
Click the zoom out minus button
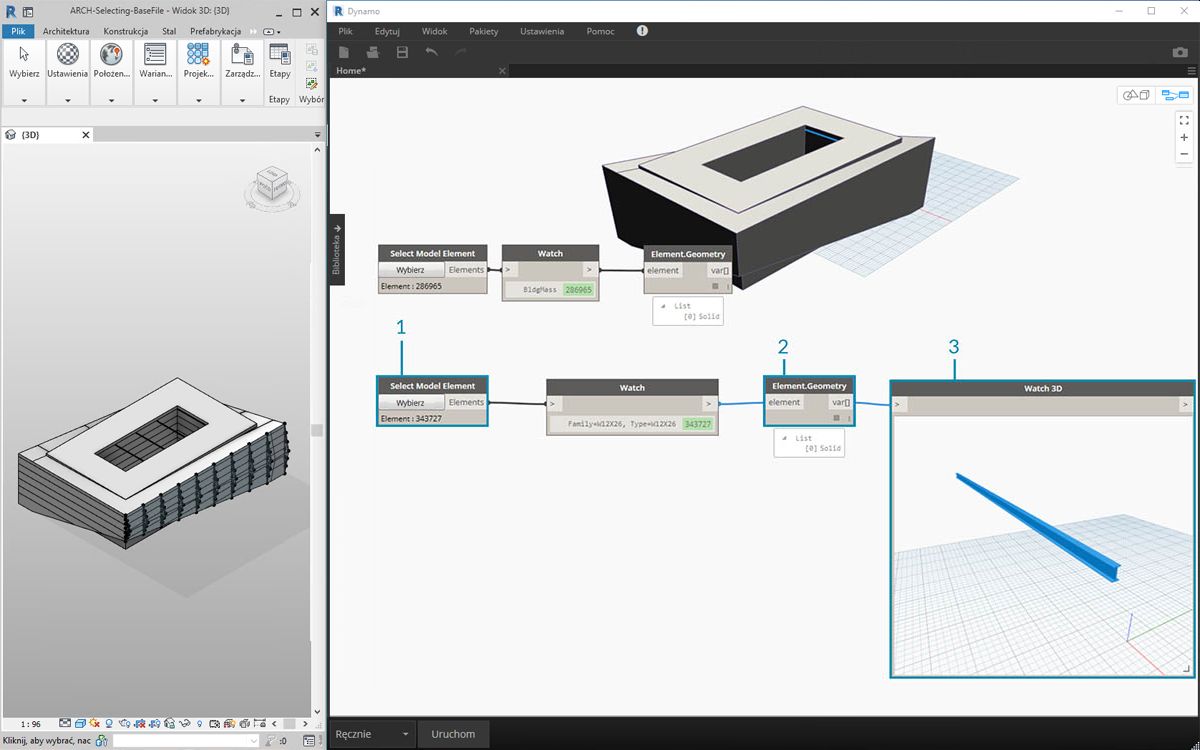coord(1184,154)
